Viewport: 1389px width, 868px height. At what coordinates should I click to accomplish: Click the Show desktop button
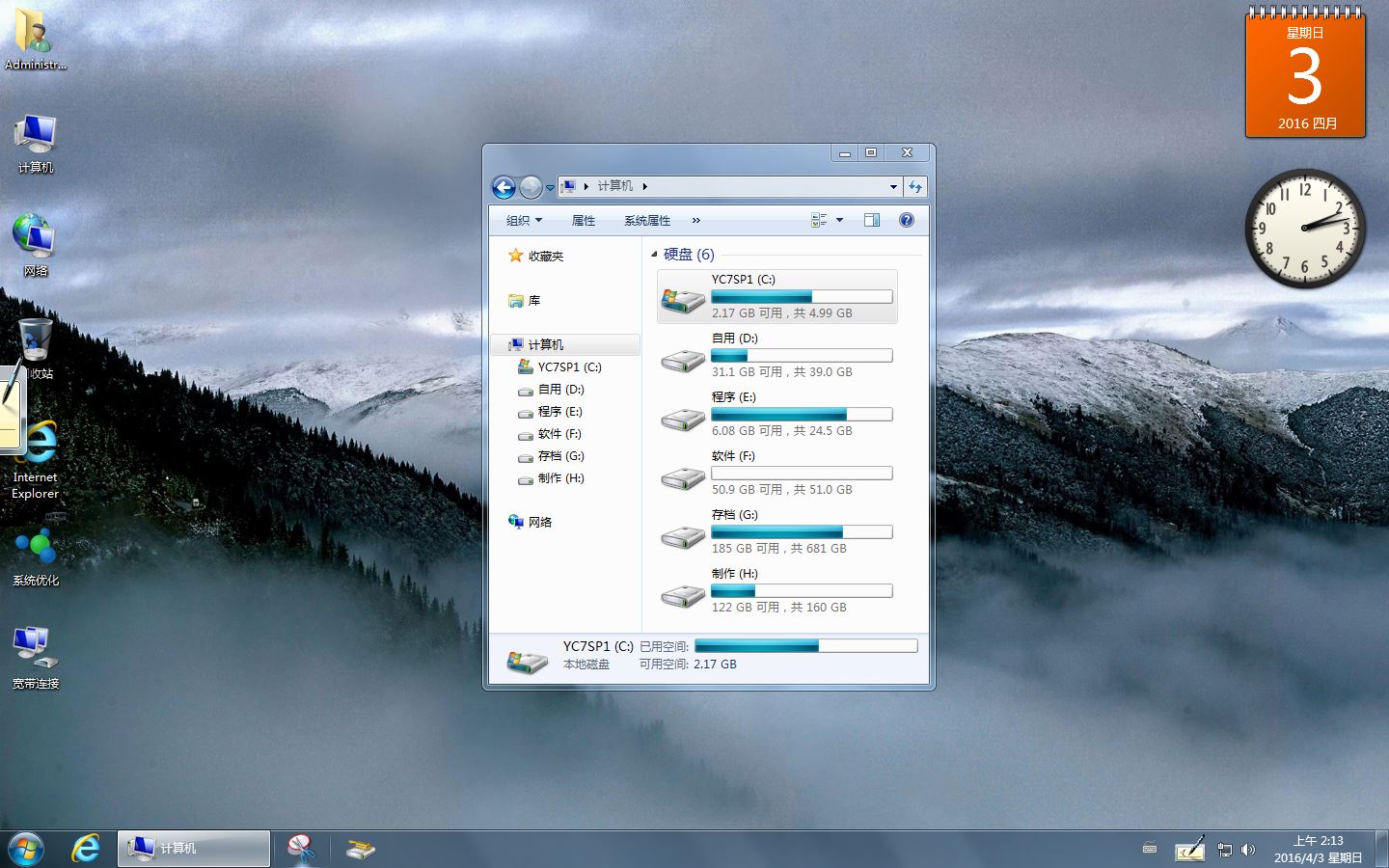(1381, 849)
